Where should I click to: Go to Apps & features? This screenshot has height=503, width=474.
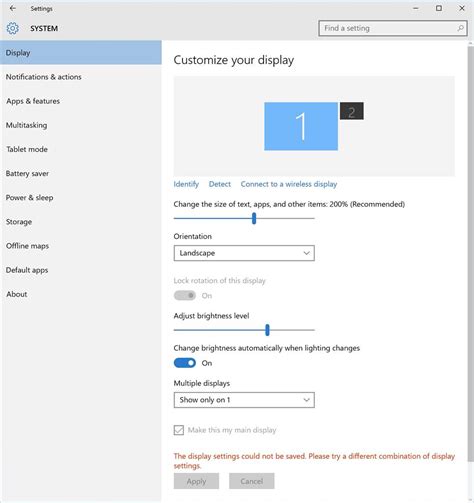point(81,101)
